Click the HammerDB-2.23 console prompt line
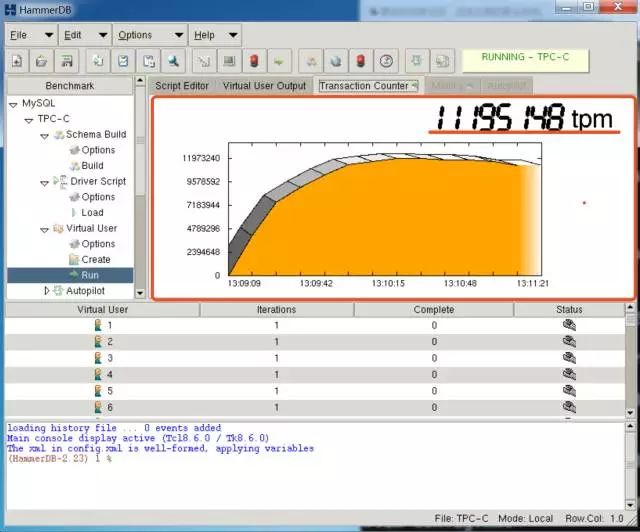640x532 pixels. point(60,459)
